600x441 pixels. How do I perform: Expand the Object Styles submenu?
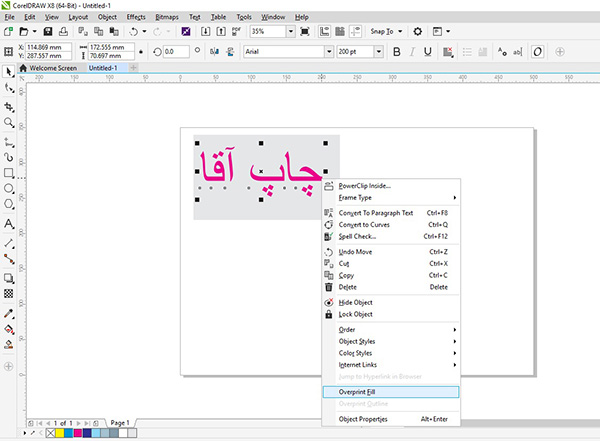[x=391, y=341]
